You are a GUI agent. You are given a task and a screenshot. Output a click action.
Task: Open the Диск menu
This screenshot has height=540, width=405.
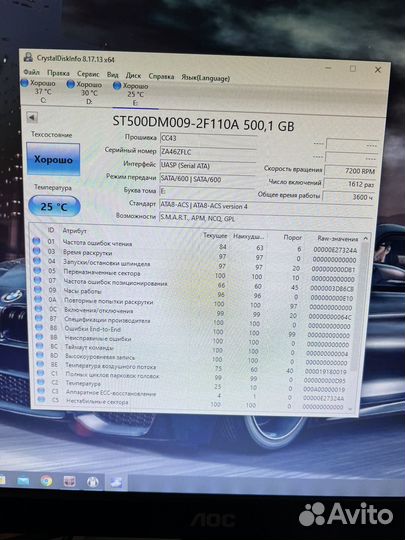click(x=133, y=75)
